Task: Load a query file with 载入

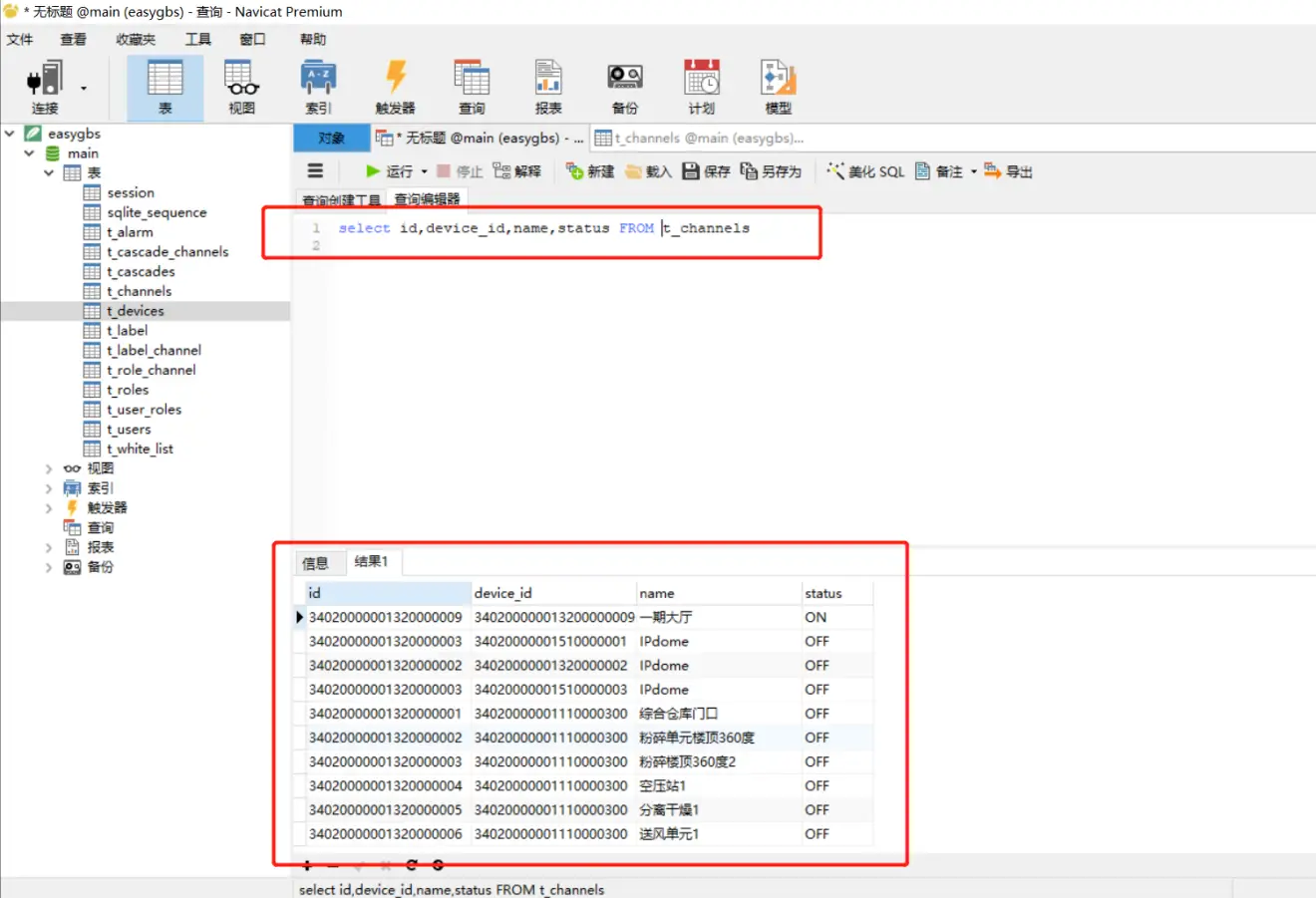Action: pos(647,170)
